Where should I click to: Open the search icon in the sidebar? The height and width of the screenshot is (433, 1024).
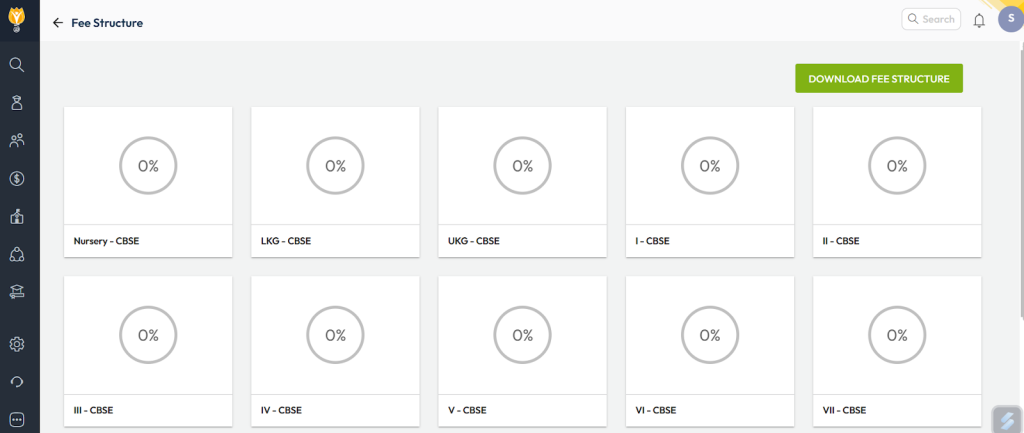(x=17, y=65)
